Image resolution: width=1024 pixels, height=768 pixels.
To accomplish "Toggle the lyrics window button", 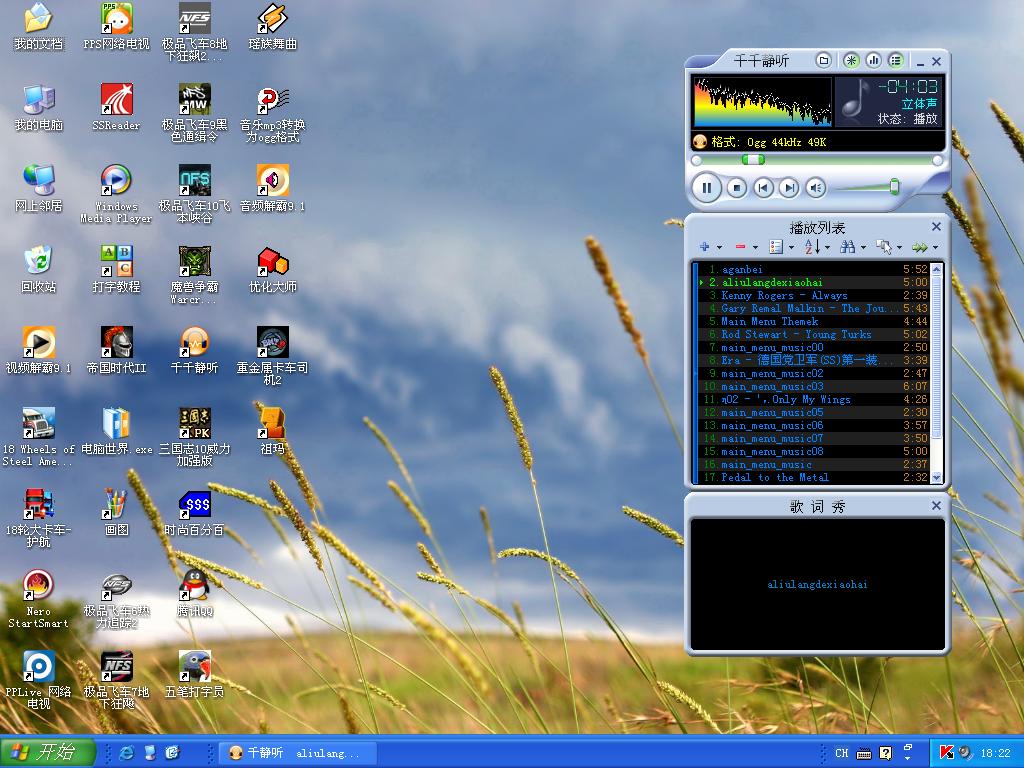I will pos(851,61).
